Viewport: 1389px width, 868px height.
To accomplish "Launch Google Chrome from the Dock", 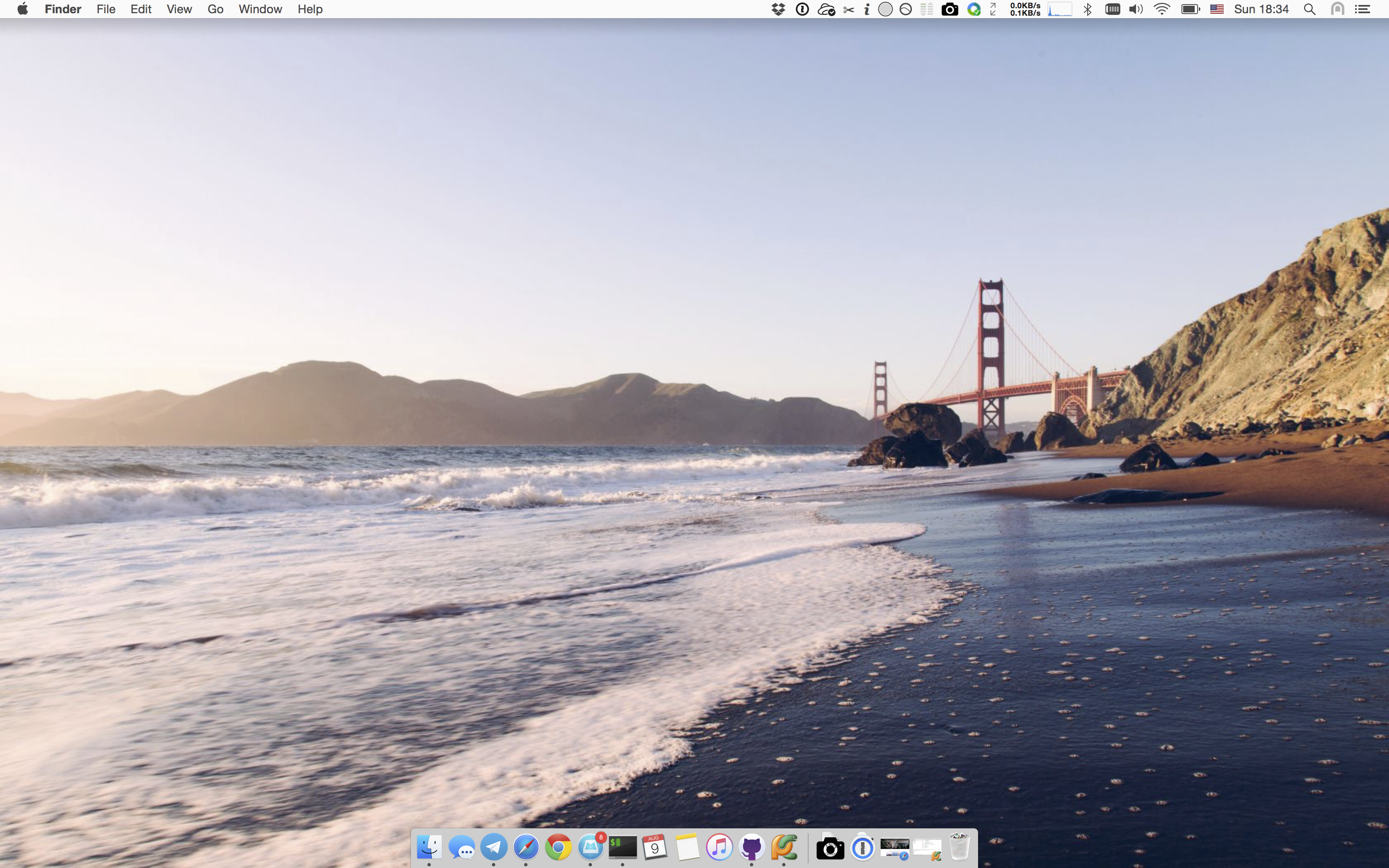I will pos(558,847).
